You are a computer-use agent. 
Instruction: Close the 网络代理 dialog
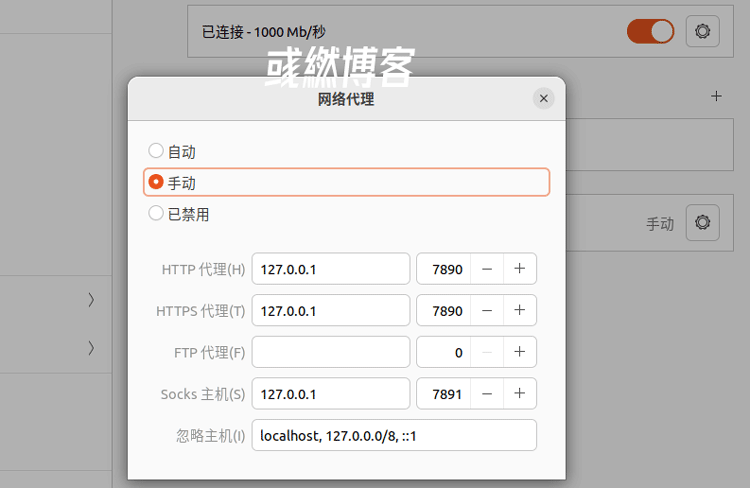[x=543, y=98]
